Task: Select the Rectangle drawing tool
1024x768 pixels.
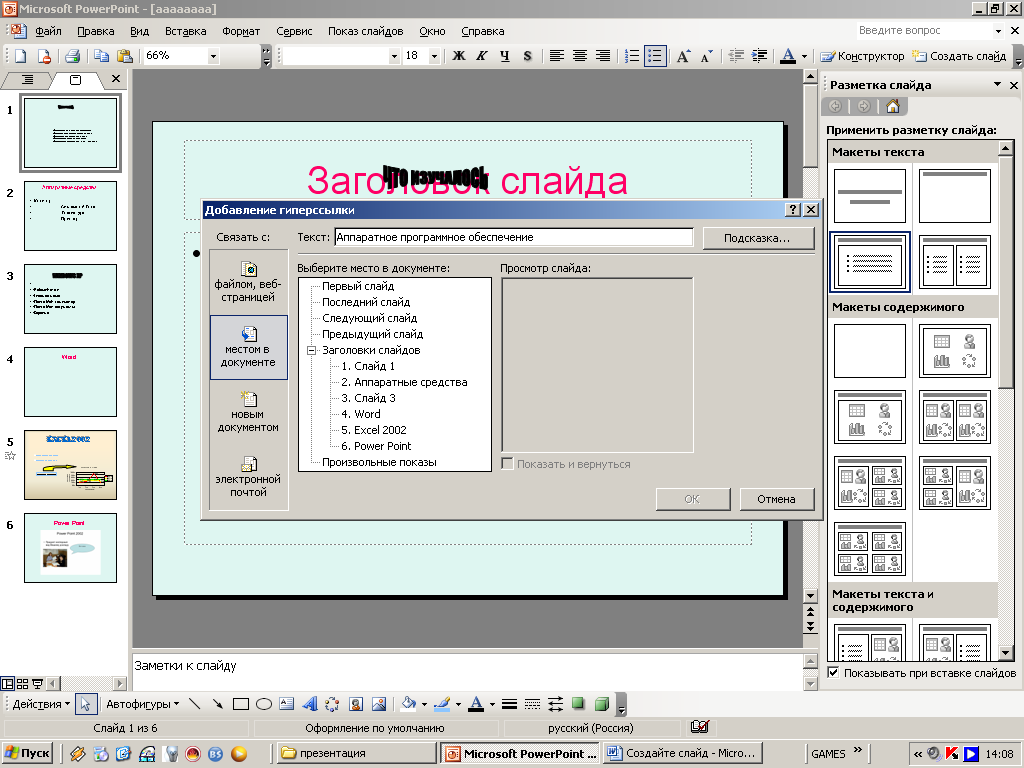Action: pyautogui.click(x=241, y=704)
